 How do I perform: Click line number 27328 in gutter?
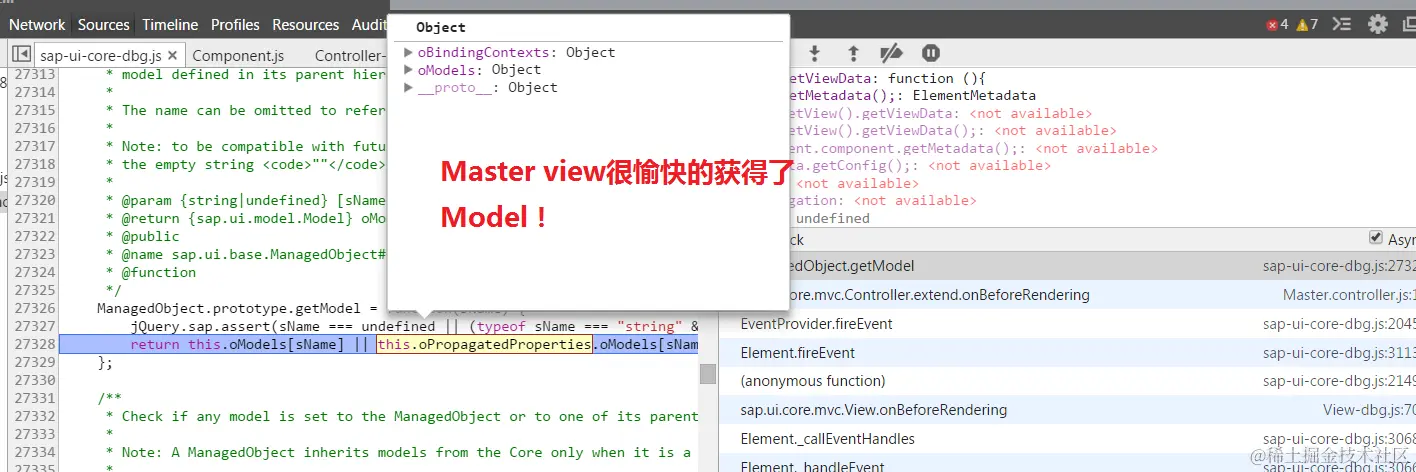(34, 344)
